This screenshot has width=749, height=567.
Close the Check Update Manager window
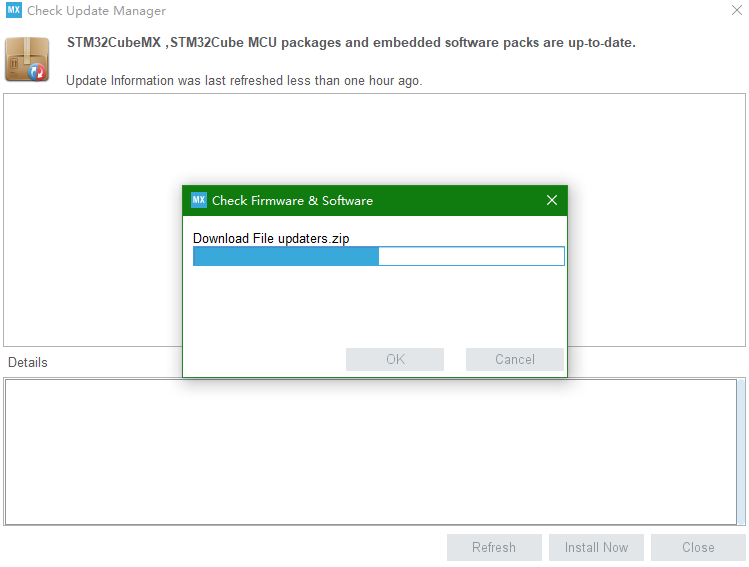click(737, 10)
